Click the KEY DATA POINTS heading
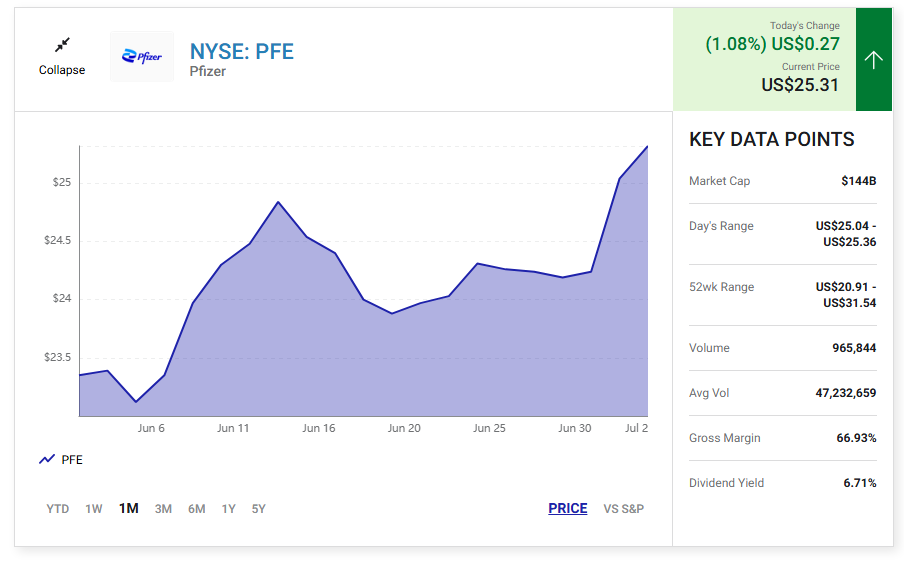Viewport: 904px width, 561px height. pos(771,140)
